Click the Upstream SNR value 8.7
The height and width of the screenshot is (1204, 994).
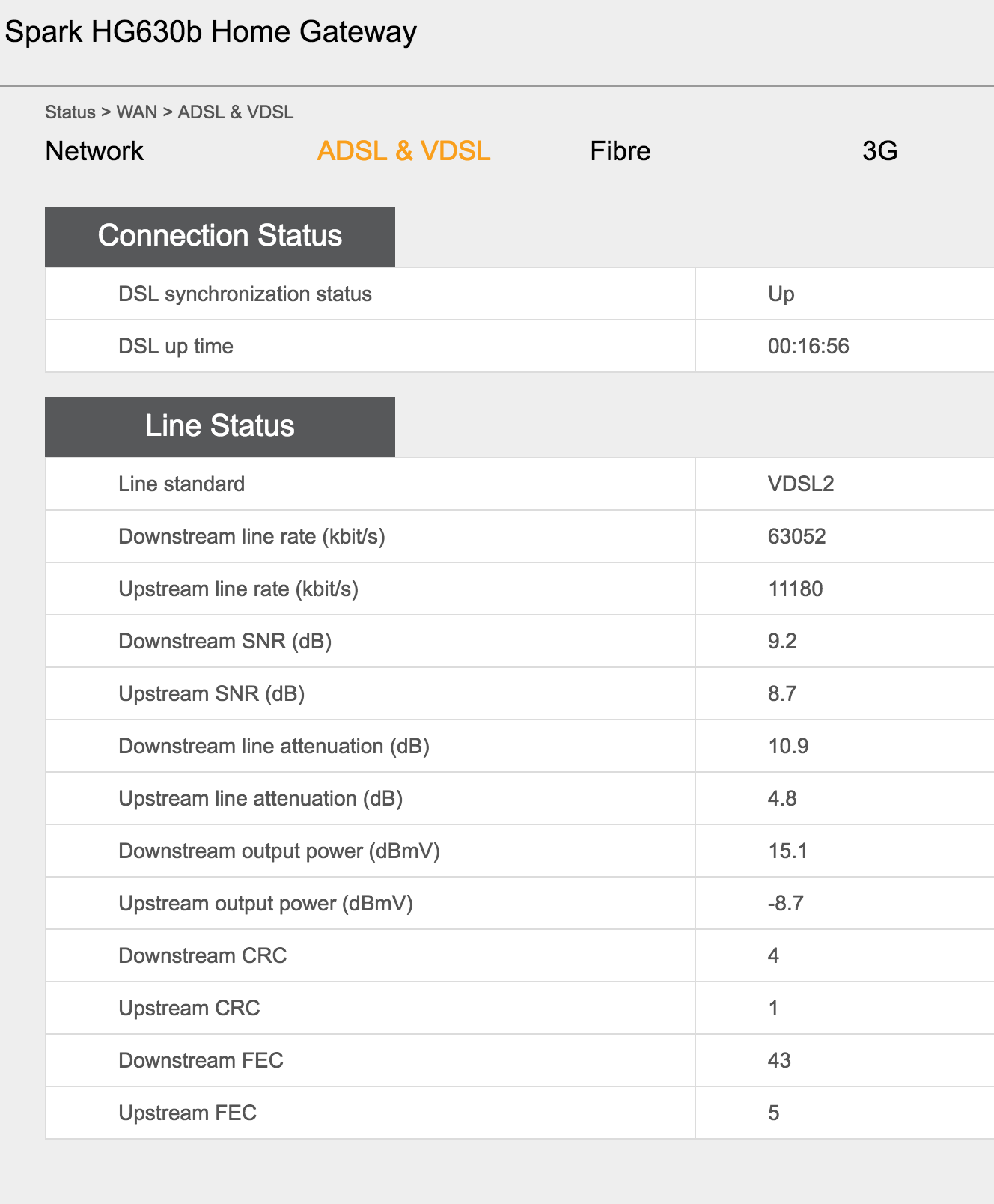(781, 693)
